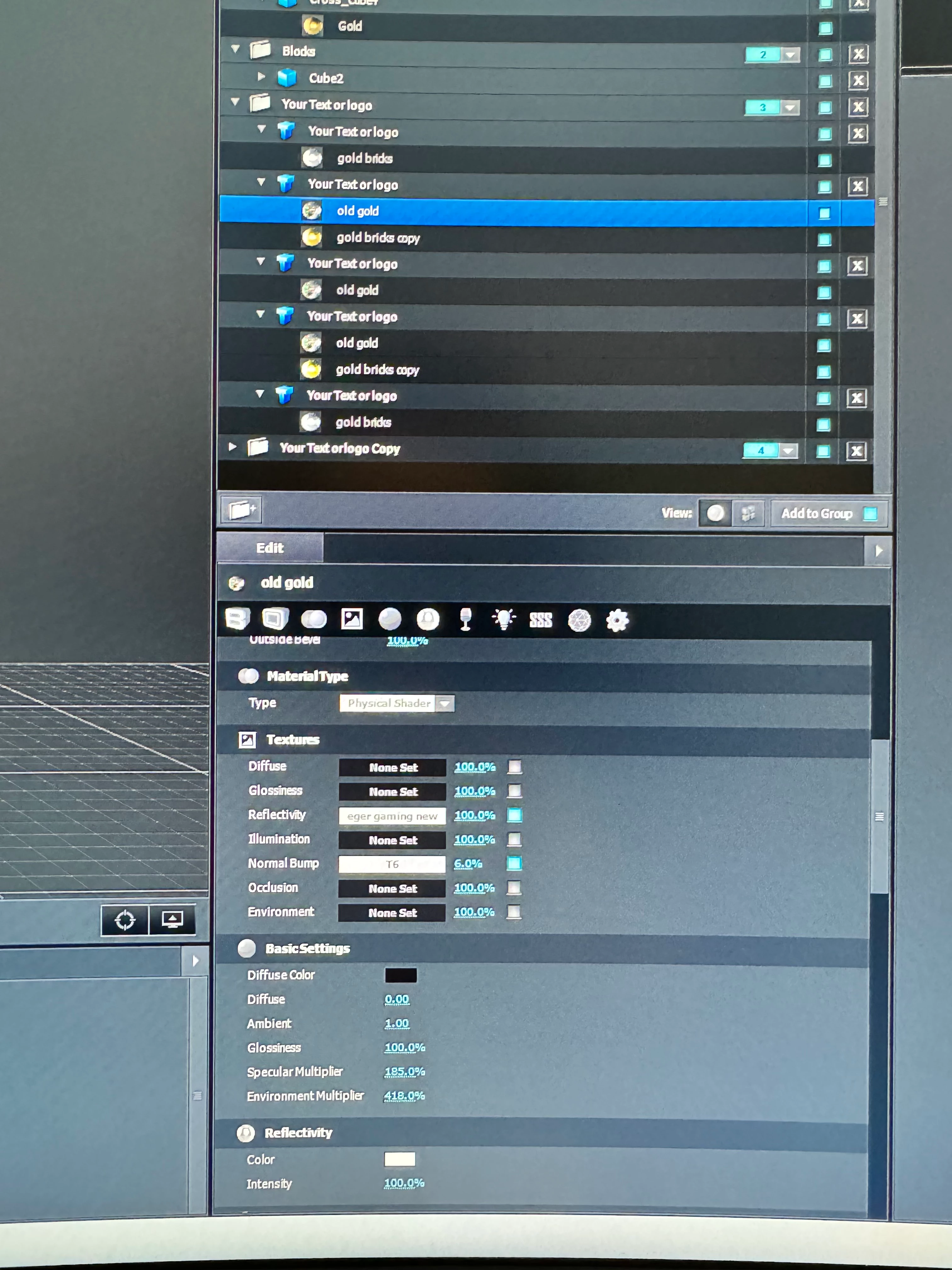Image resolution: width=952 pixels, height=1270 pixels.
Task: Click the image textures icon in material toolbar
Action: 352,619
